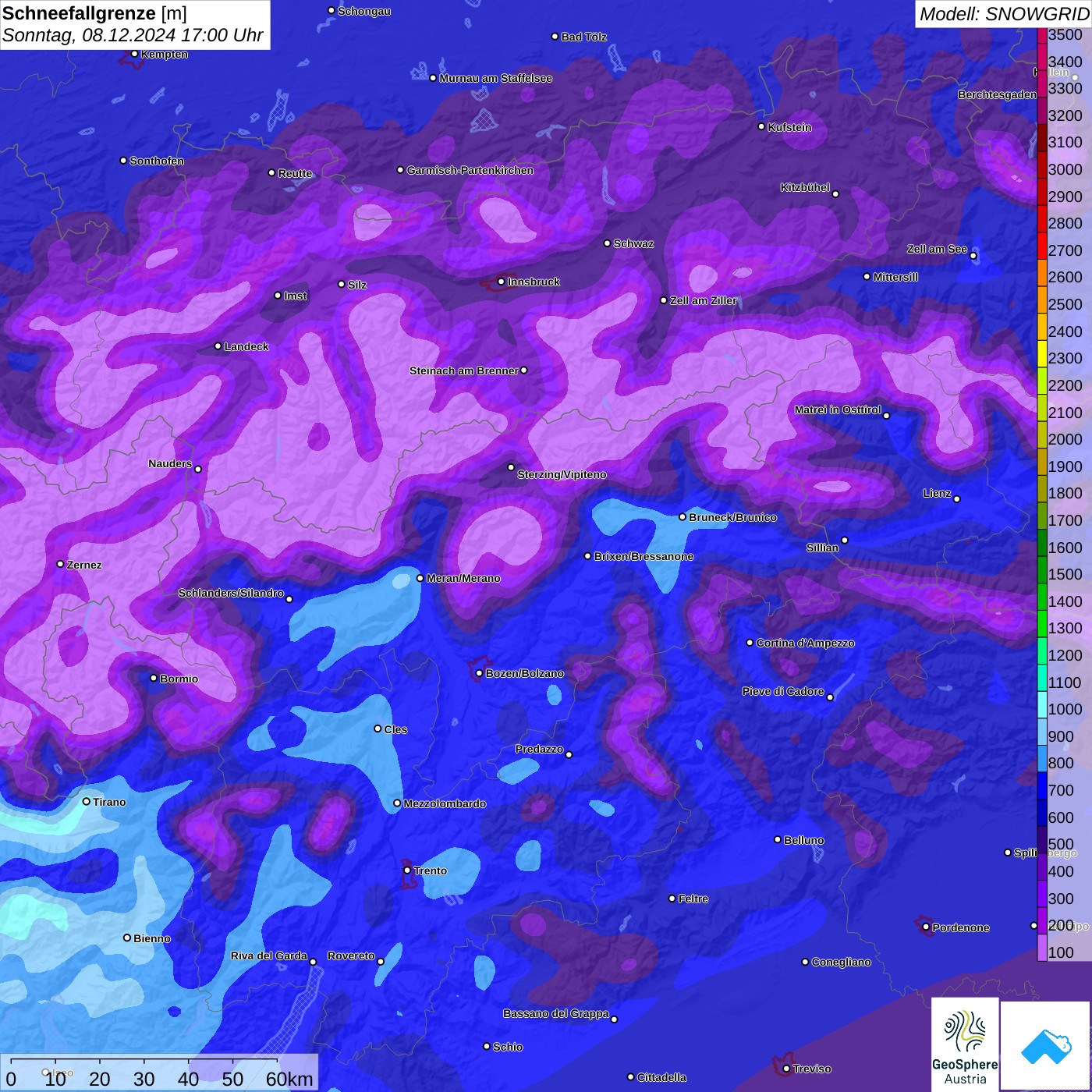The width and height of the screenshot is (1092, 1092).
Task: Click the Garmisch-Partenkirchen label
Action: pyautogui.click(x=470, y=170)
